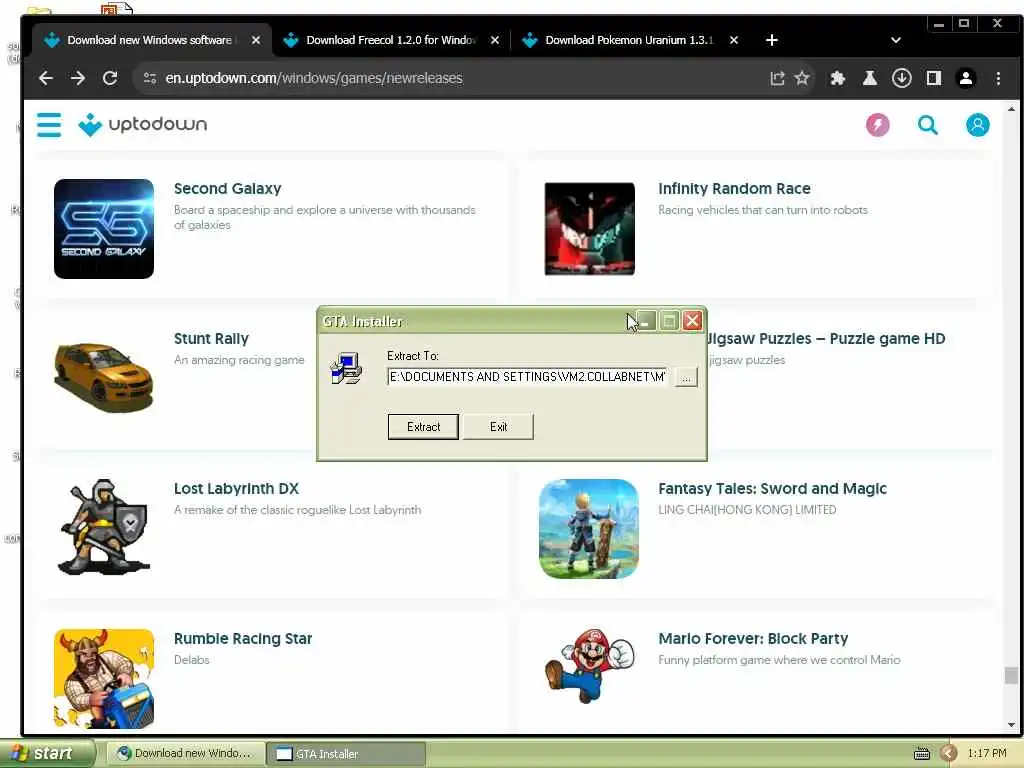Switch to the Download new Windows software tab
1024x768 pixels.
tap(150, 40)
